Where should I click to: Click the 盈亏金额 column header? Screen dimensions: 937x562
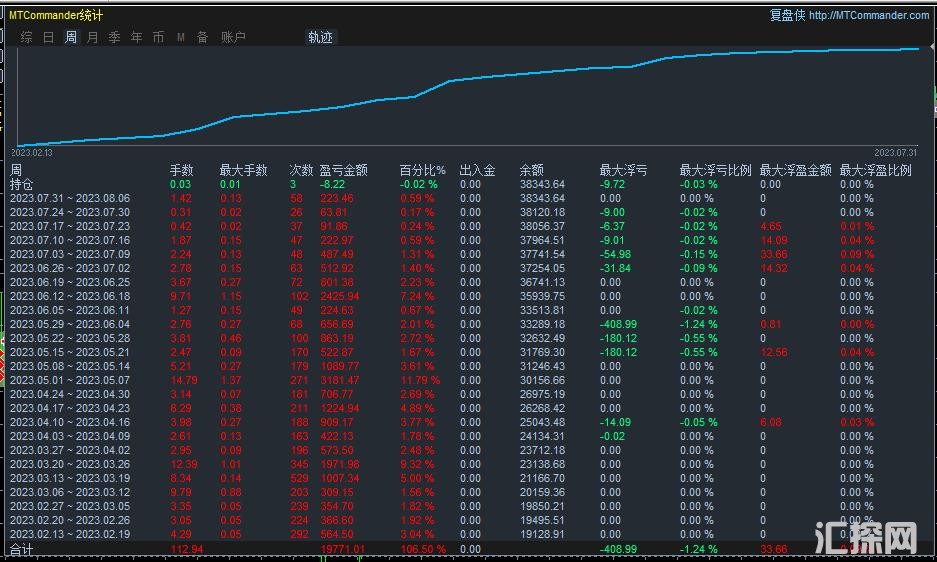pyautogui.click(x=343, y=171)
